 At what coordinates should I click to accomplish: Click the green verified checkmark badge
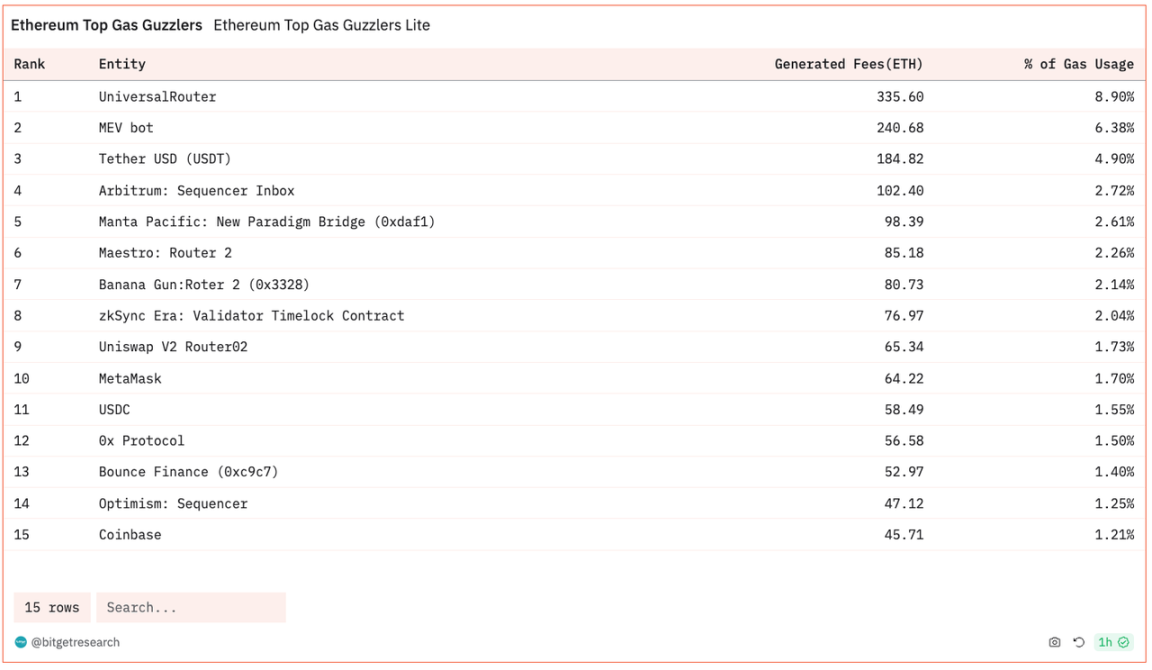point(1124,642)
